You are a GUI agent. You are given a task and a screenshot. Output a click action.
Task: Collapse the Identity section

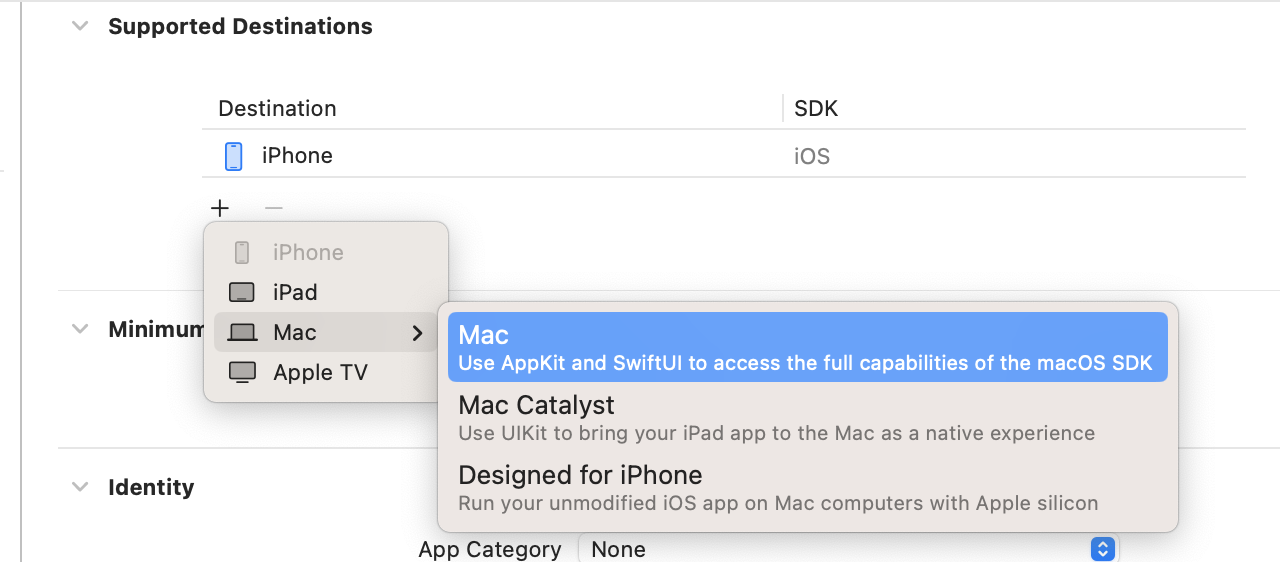coord(80,487)
